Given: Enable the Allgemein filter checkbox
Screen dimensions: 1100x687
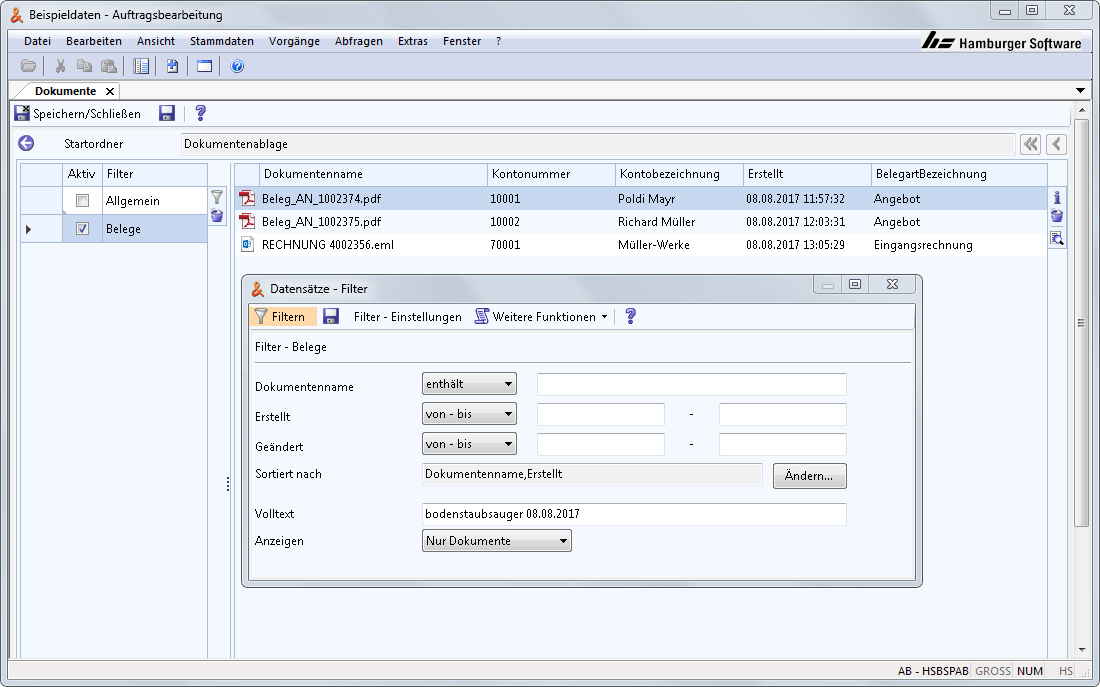Looking at the screenshot, I should click(x=82, y=201).
